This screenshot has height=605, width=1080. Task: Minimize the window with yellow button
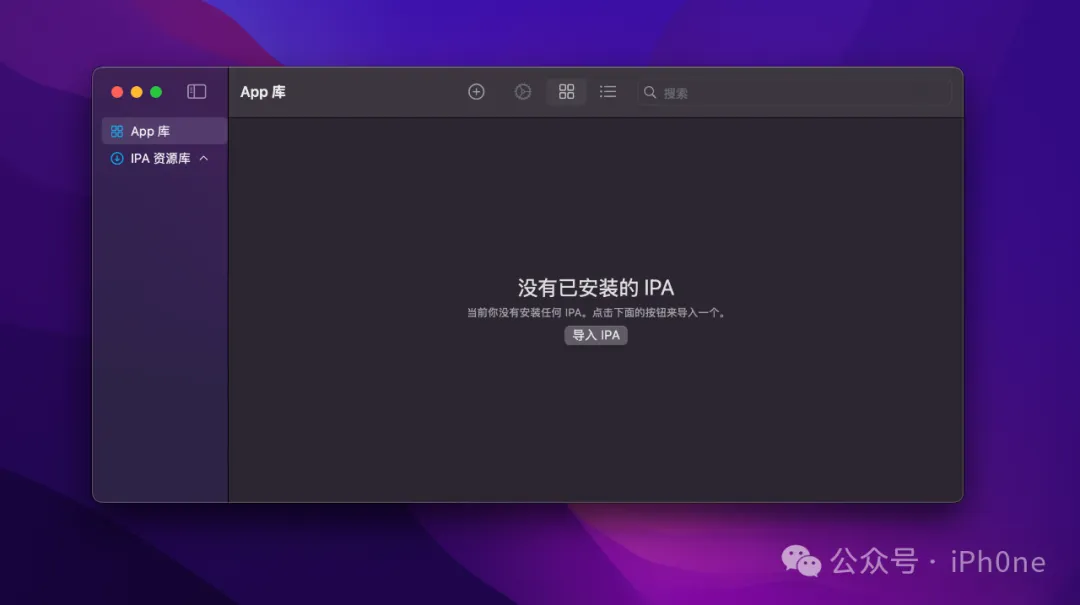136,92
